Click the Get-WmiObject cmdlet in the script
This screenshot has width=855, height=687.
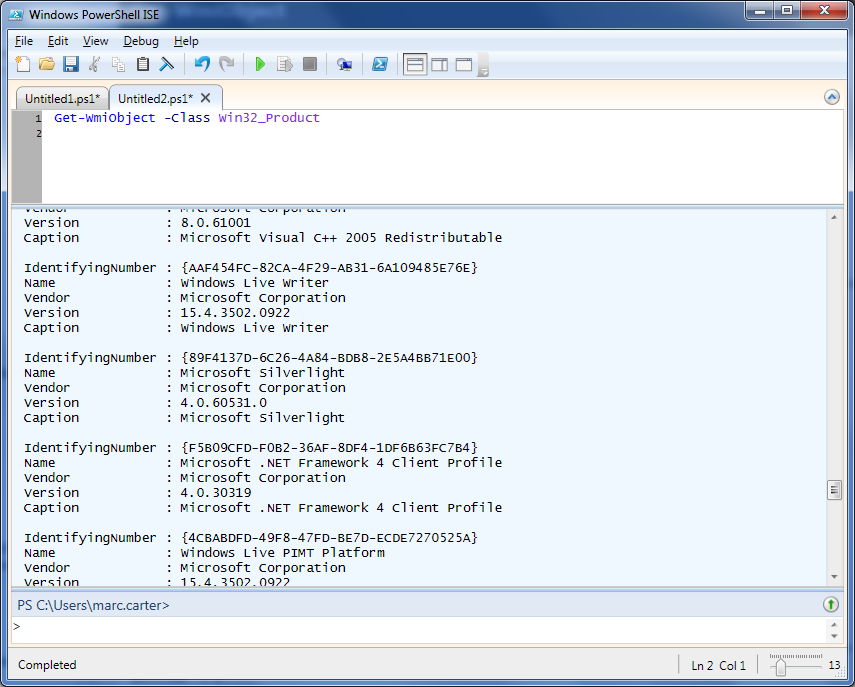tap(105, 118)
